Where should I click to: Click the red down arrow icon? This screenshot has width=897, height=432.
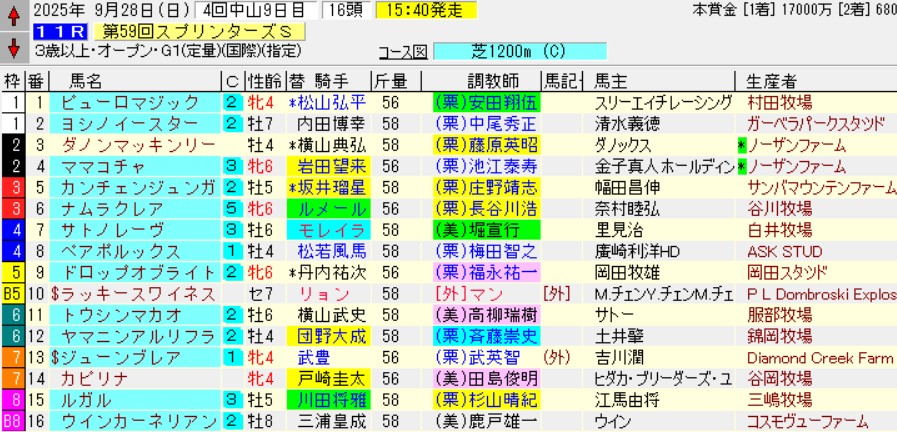tap(14, 47)
